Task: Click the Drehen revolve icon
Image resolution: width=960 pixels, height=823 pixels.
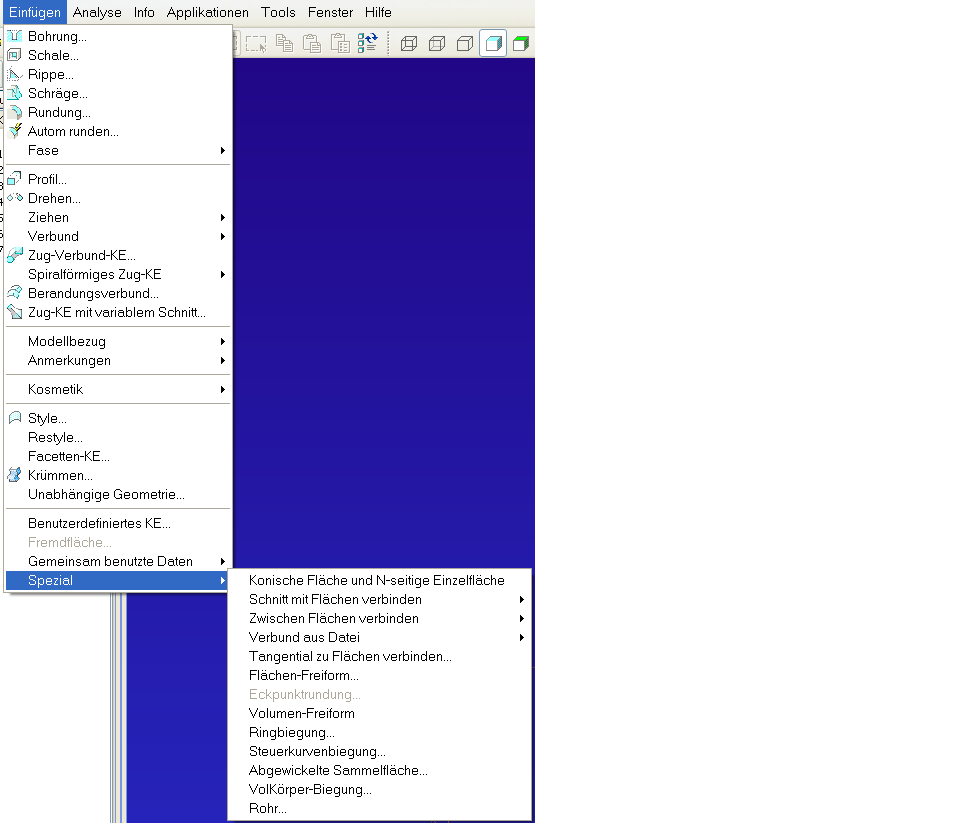Action: pyautogui.click(x=15, y=198)
